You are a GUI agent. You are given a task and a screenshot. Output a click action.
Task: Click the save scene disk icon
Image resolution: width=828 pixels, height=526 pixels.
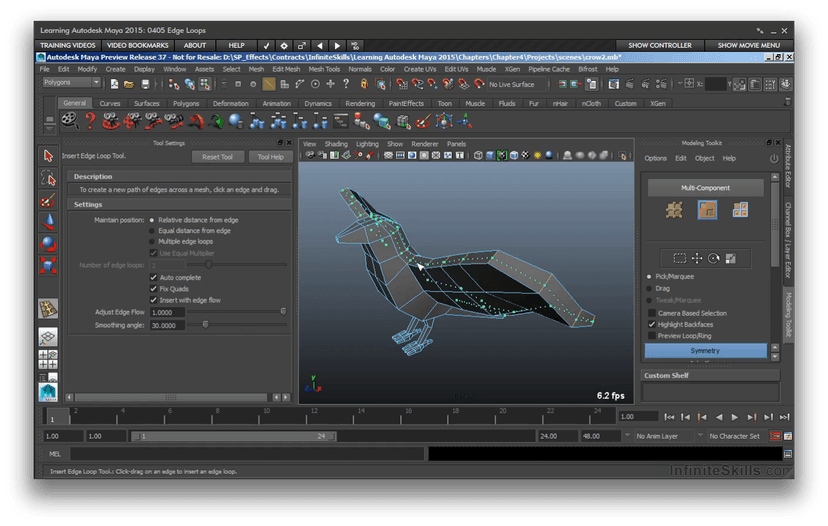point(145,84)
